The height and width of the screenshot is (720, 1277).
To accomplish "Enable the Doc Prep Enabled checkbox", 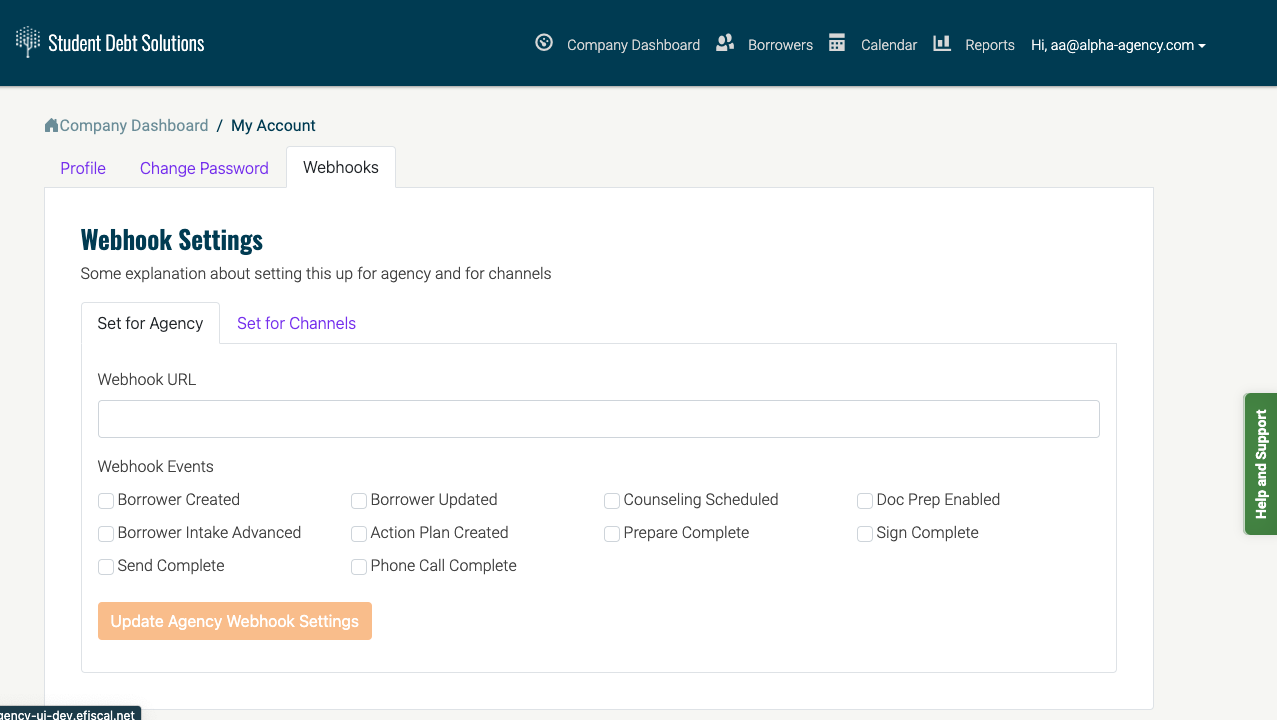I will click(865, 501).
